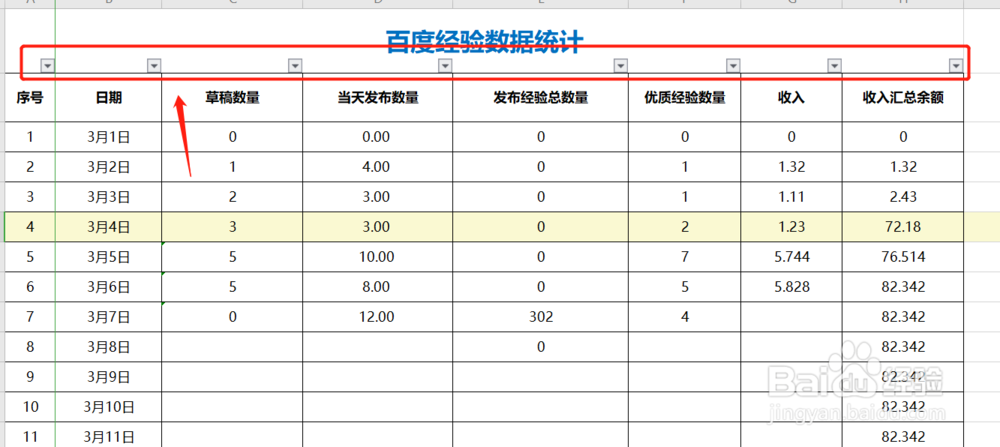Screen dimensions: 1000x447
Task: Select the 76.514 cell in 收入汇总余额 column
Action: pyautogui.click(x=903, y=257)
